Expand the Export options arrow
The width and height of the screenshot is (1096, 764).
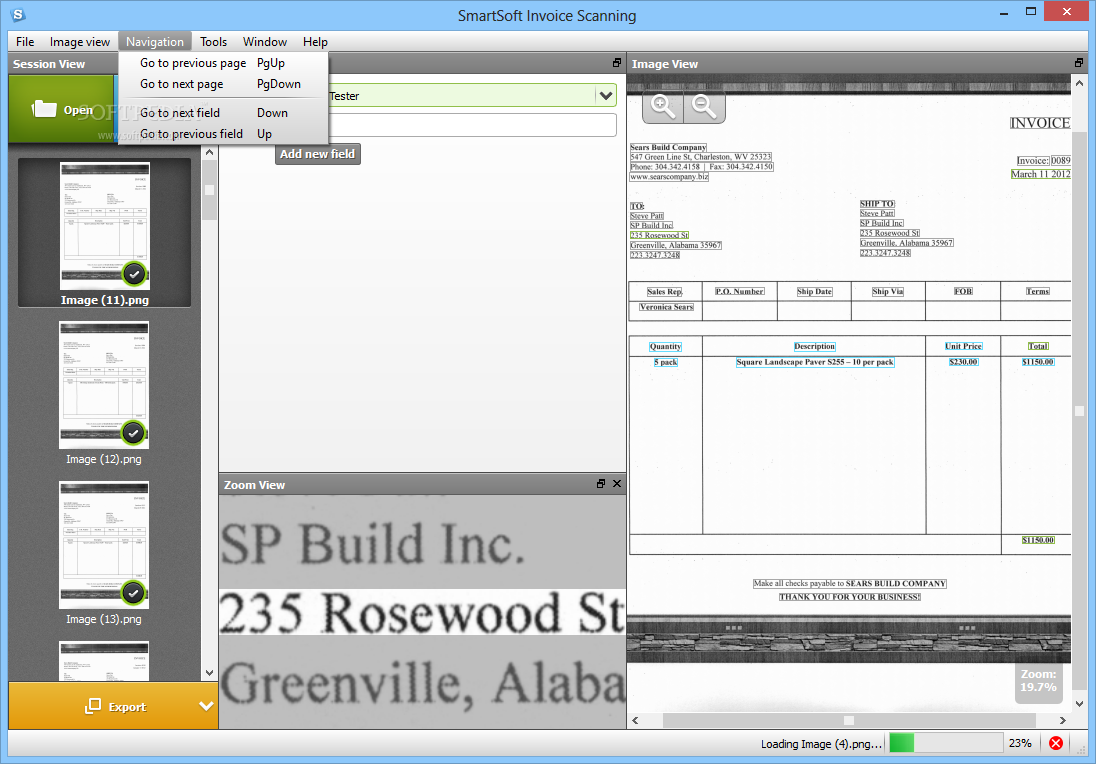206,706
